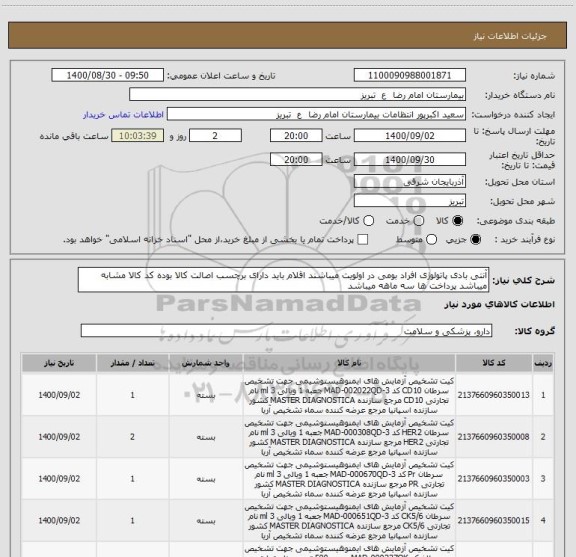Viewport: 576px width, 557px height.
Task: Select the کالا radio button
Action: pos(458,221)
